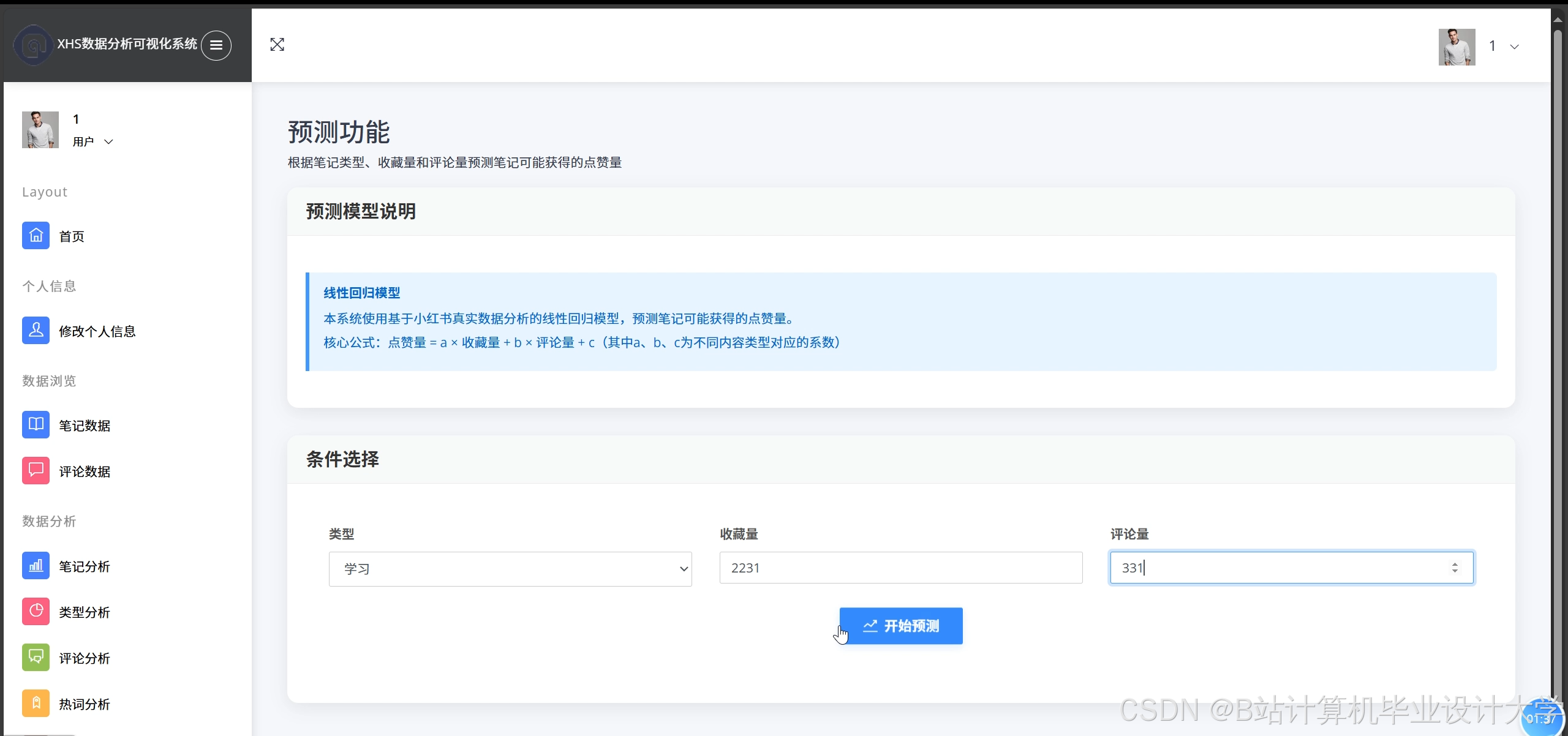Open the 首页 home icon
Viewport: 1568px width, 736px height.
(x=36, y=235)
